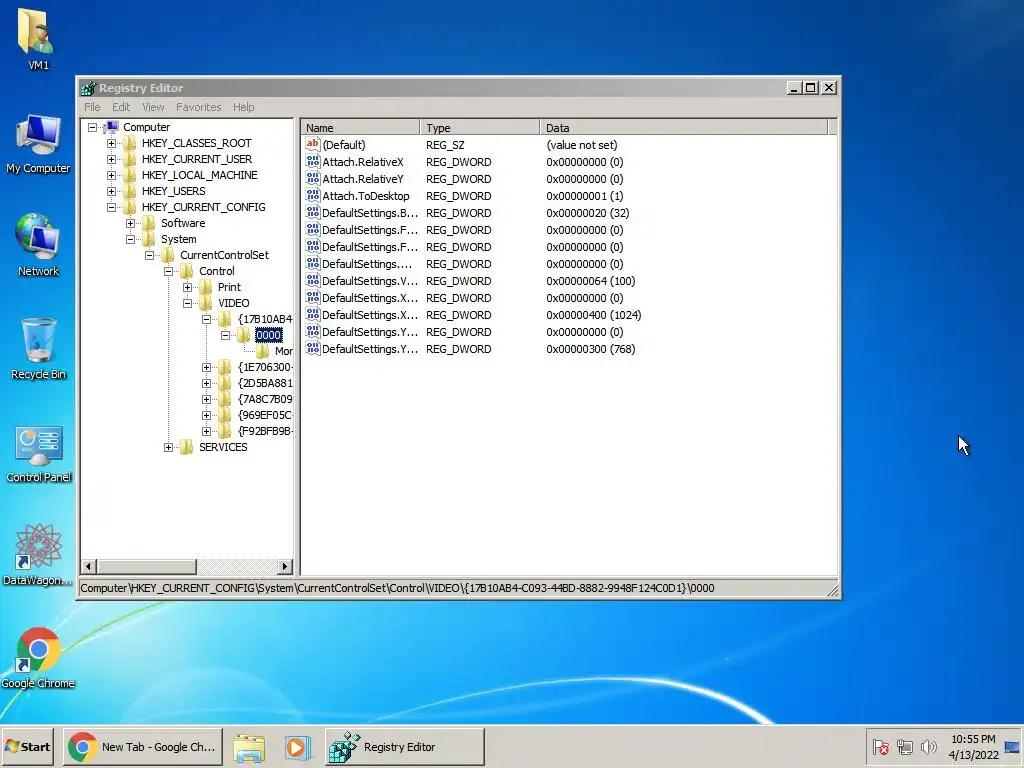Click the Attach.ToDesktop DWORD icon
The height and width of the screenshot is (768, 1024).
pos(313,195)
